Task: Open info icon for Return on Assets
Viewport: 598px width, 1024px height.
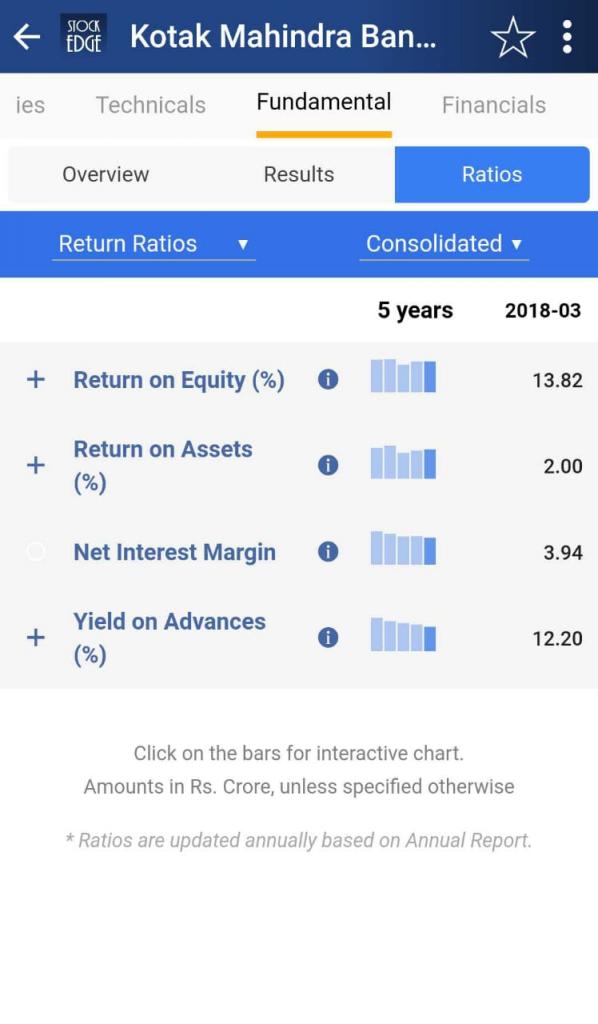Action: pos(328,465)
